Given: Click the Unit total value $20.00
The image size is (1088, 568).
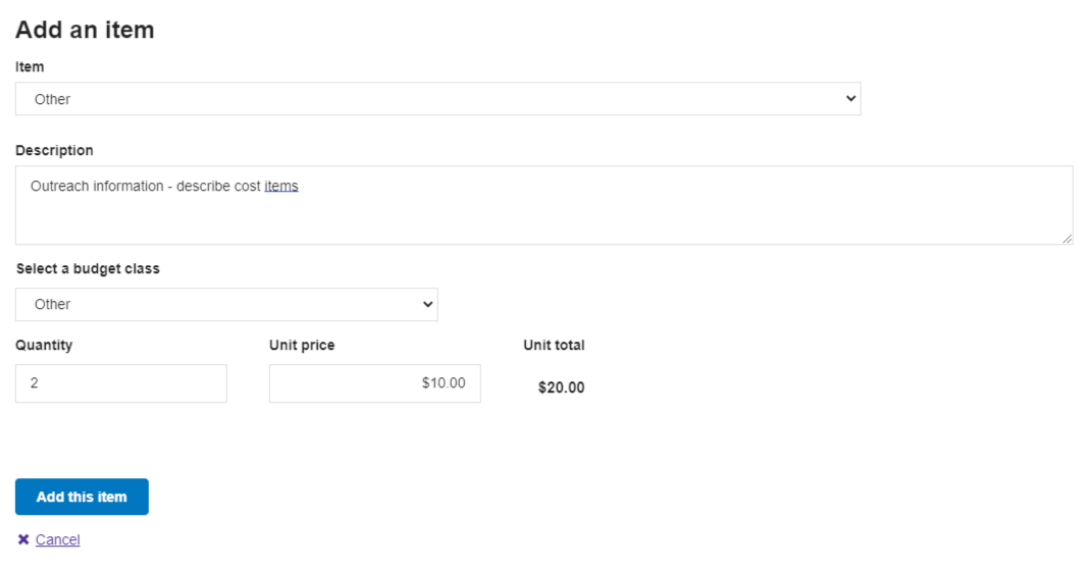Looking at the screenshot, I should click(x=561, y=388).
